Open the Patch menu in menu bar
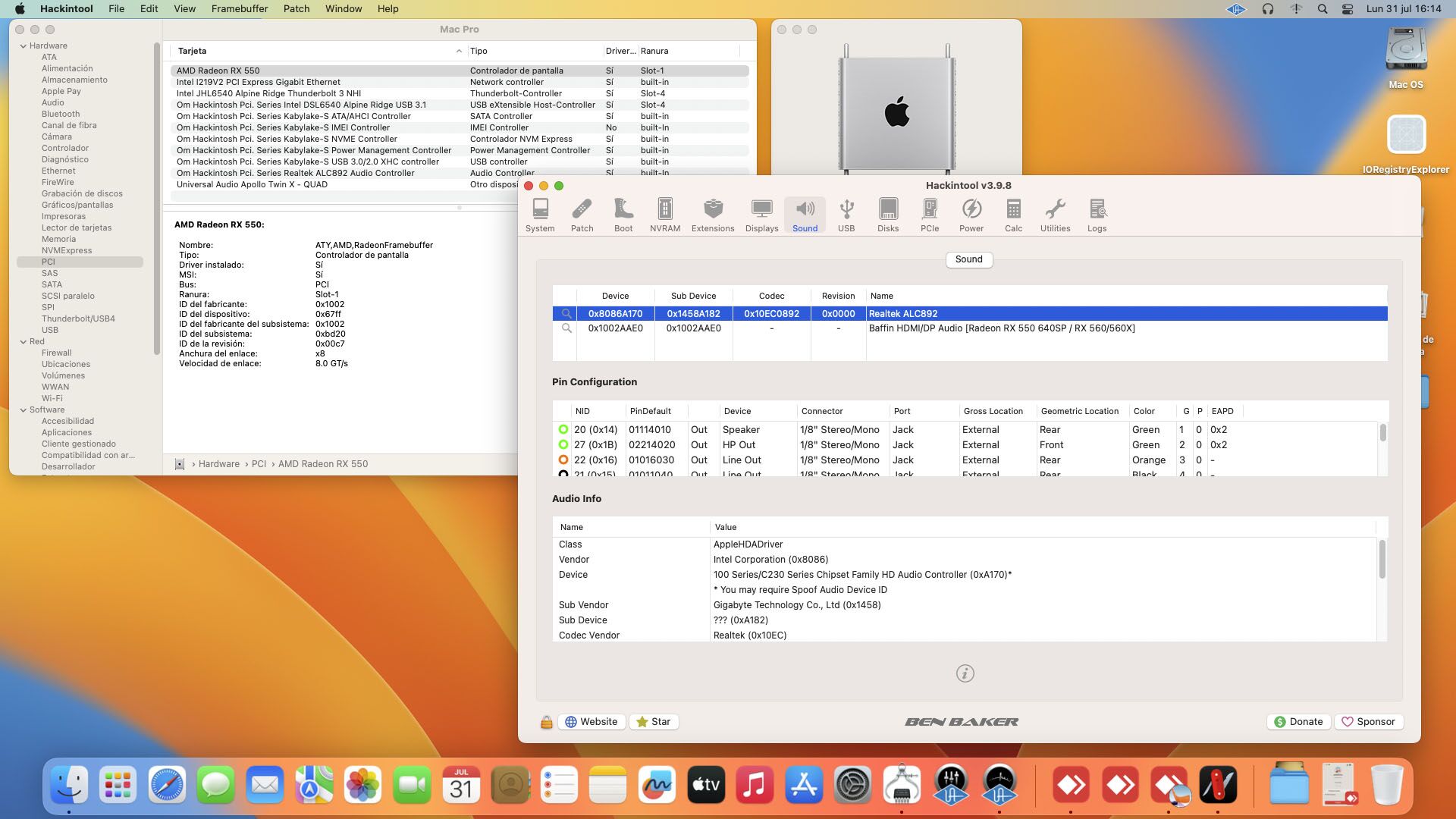1456x819 pixels. pos(296,8)
